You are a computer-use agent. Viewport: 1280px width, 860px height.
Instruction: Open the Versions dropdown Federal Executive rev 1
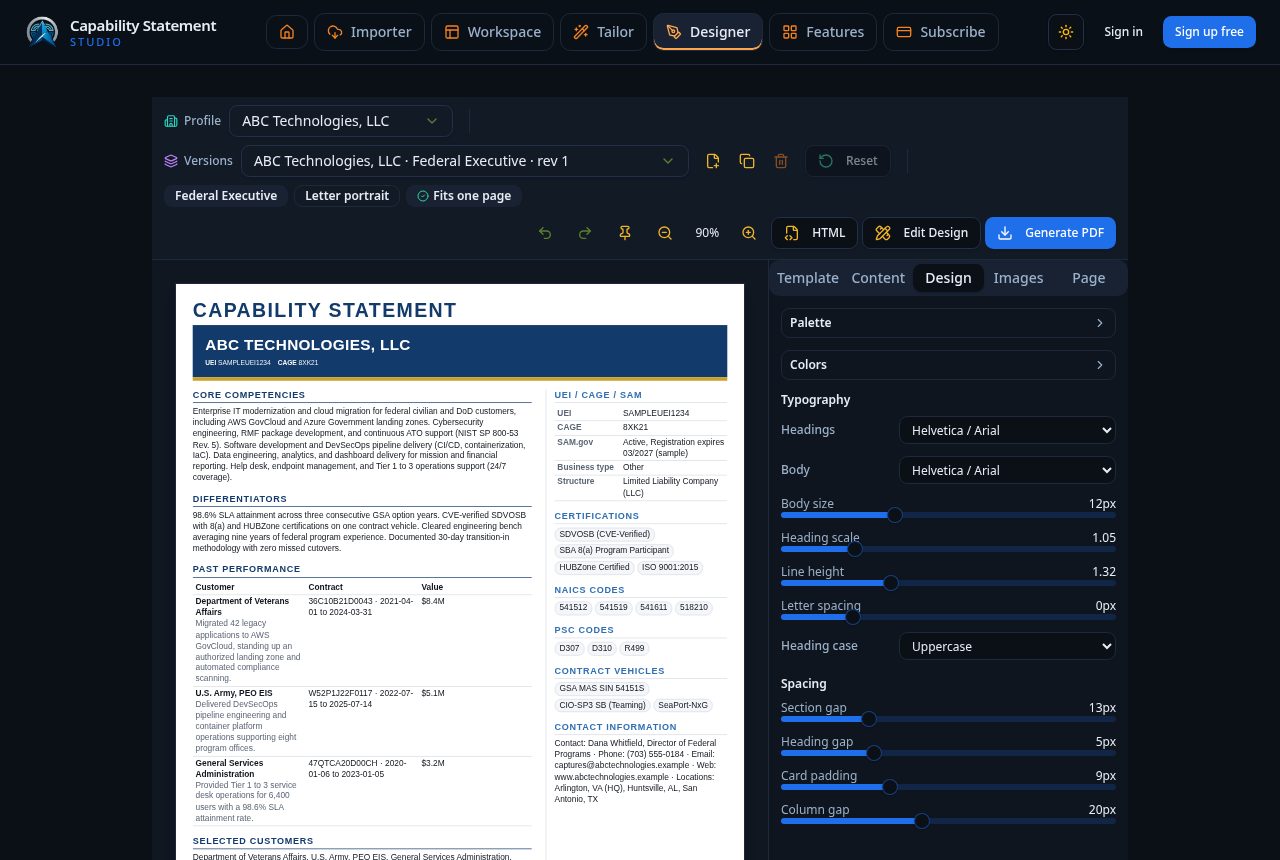(465, 161)
